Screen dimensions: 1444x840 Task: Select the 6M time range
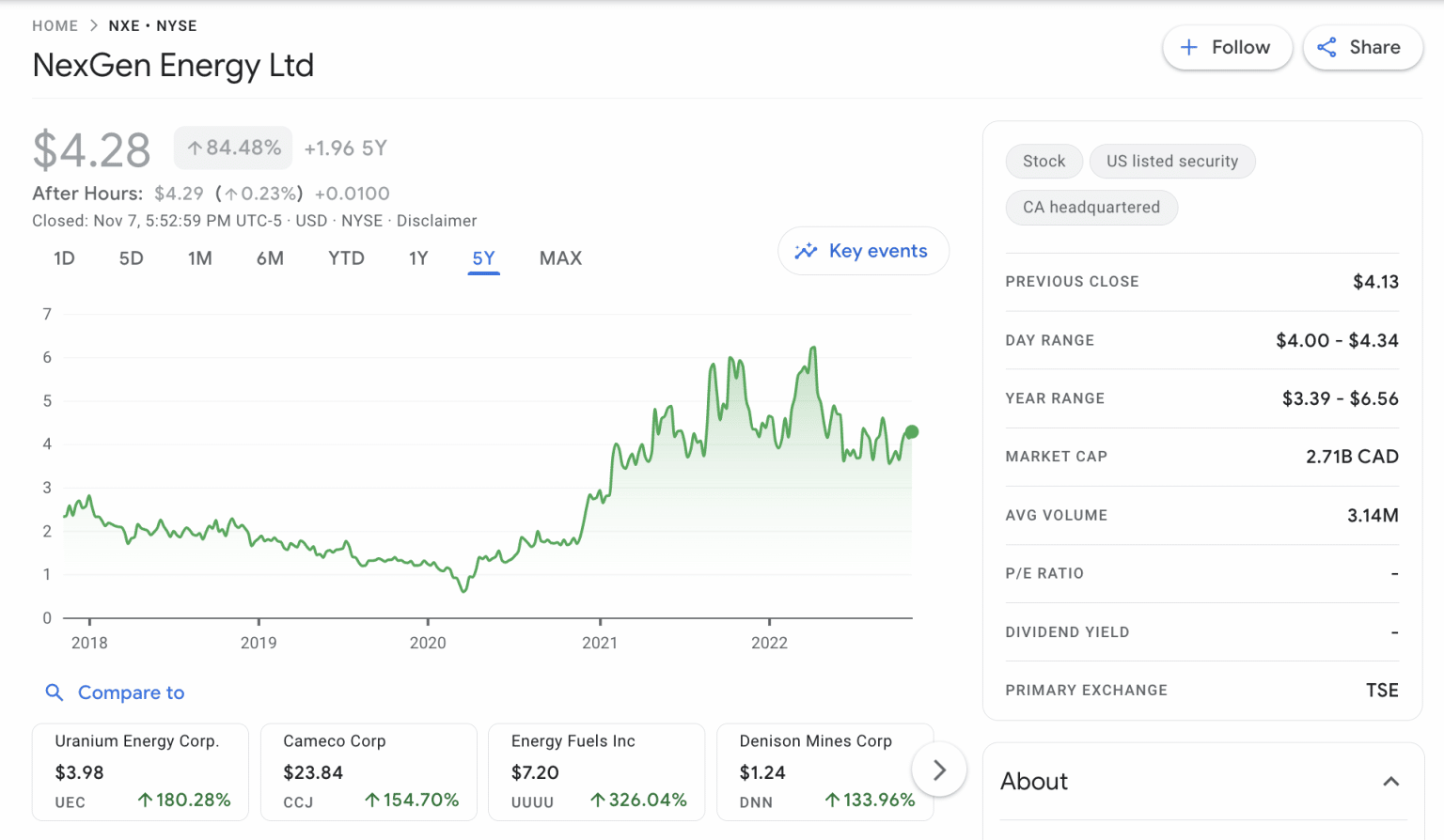pyautogui.click(x=270, y=258)
